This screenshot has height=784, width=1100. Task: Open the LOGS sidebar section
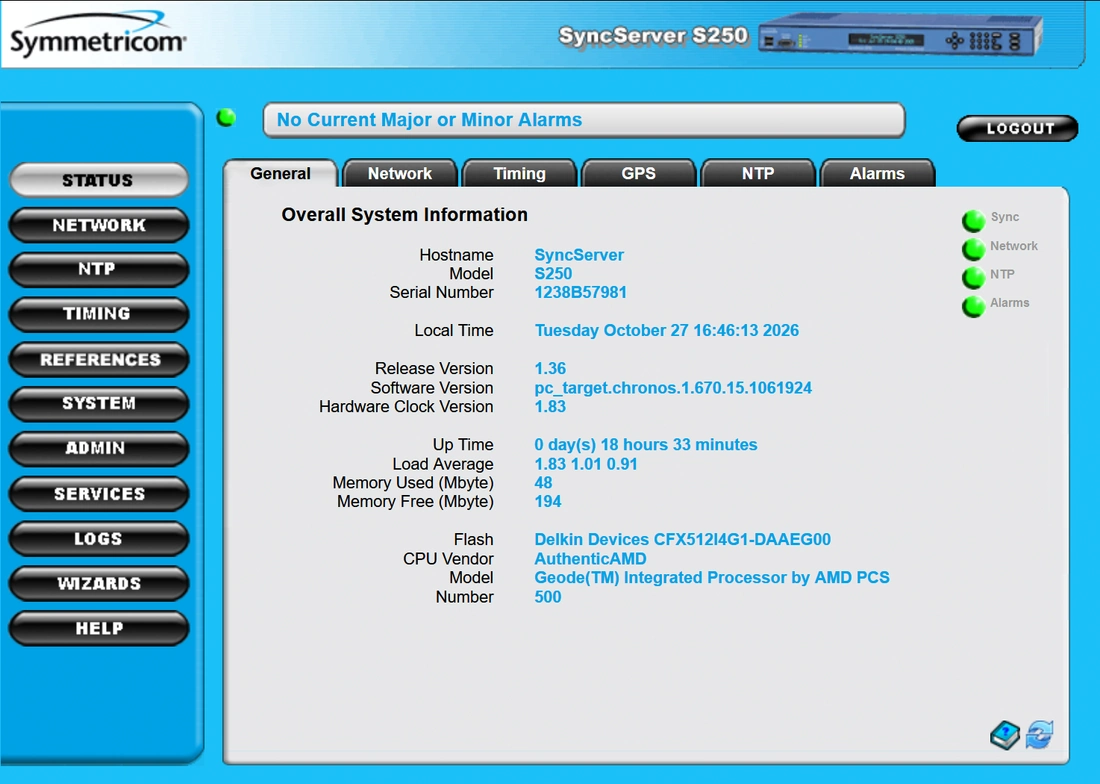pos(98,539)
